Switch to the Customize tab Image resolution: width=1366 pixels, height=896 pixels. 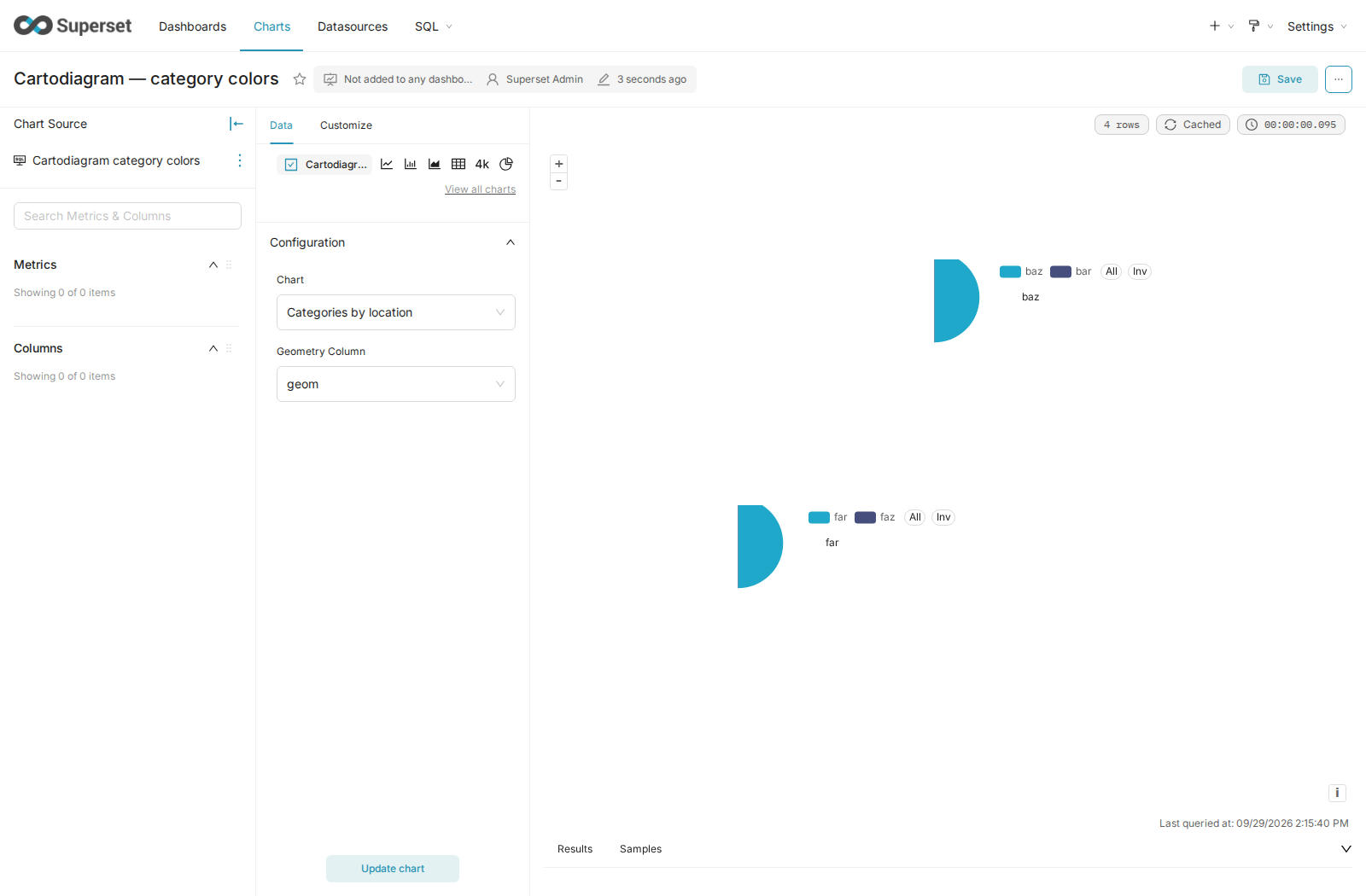point(346,125)
